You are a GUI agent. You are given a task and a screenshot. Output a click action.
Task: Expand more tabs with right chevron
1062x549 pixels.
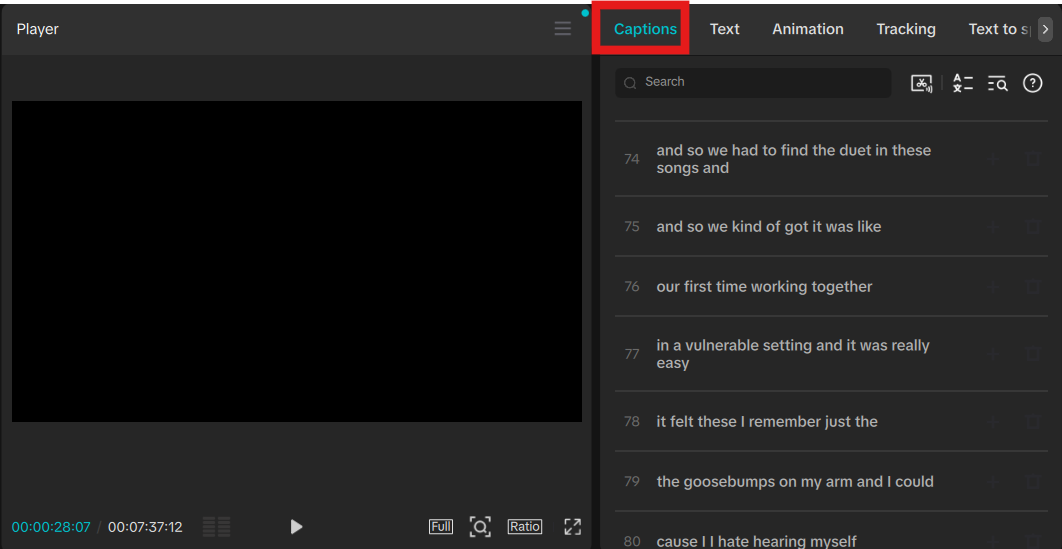[1046, 29]
